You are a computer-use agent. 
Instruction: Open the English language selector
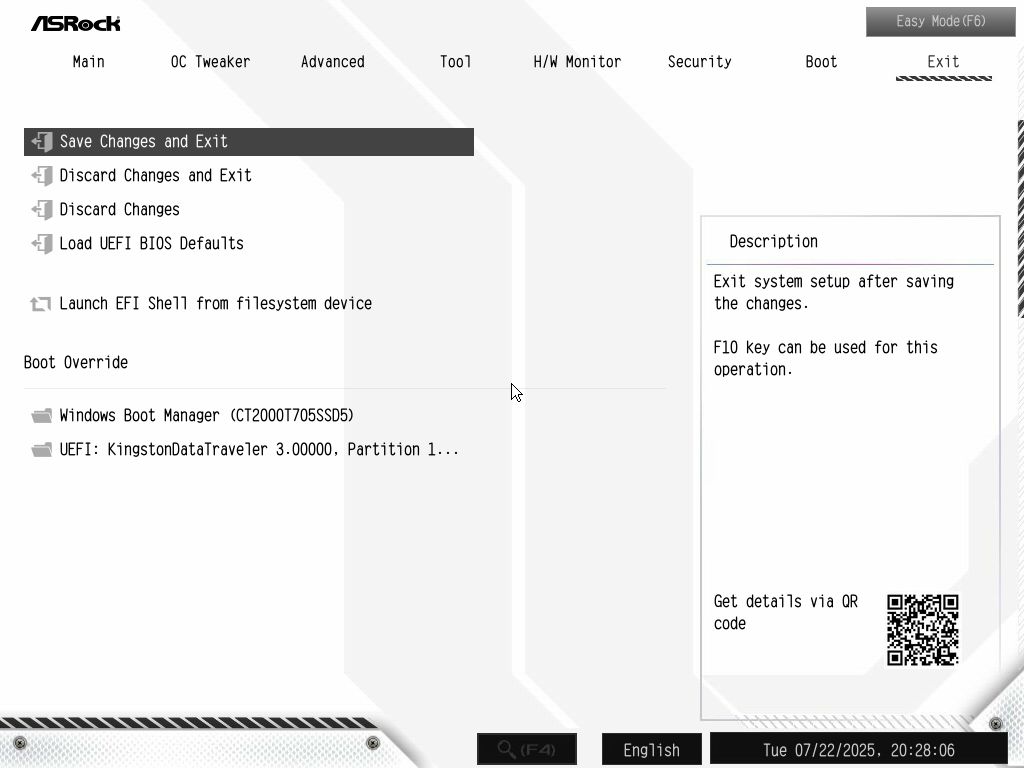tap(651, 750)
